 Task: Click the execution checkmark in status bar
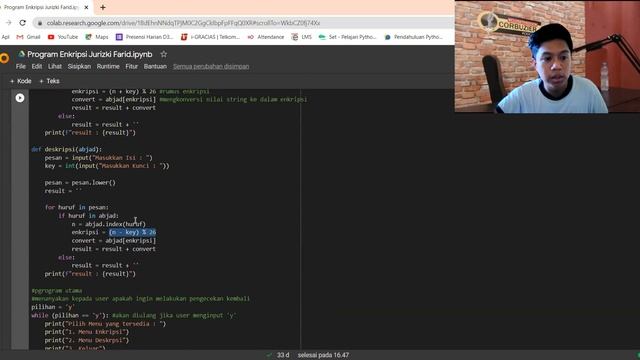tap(269, 355)
